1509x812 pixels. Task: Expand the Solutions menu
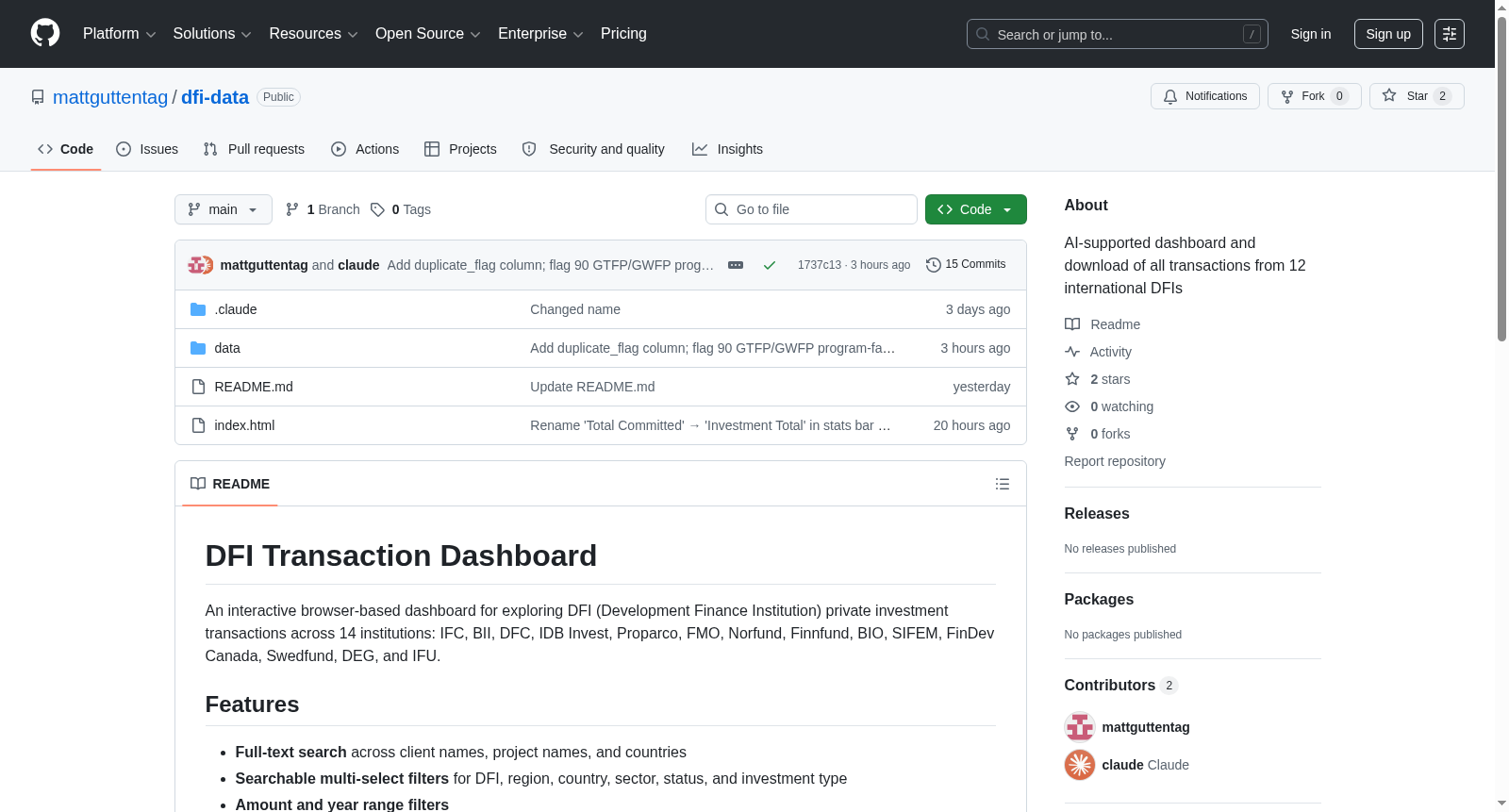point(212,34)
